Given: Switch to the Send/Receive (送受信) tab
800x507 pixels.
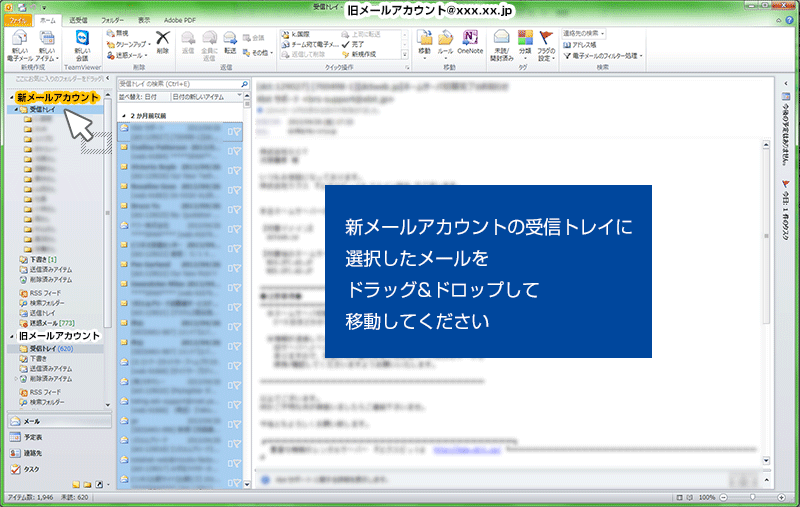Looking at the screenshot, I should click(x=78, y=20).
